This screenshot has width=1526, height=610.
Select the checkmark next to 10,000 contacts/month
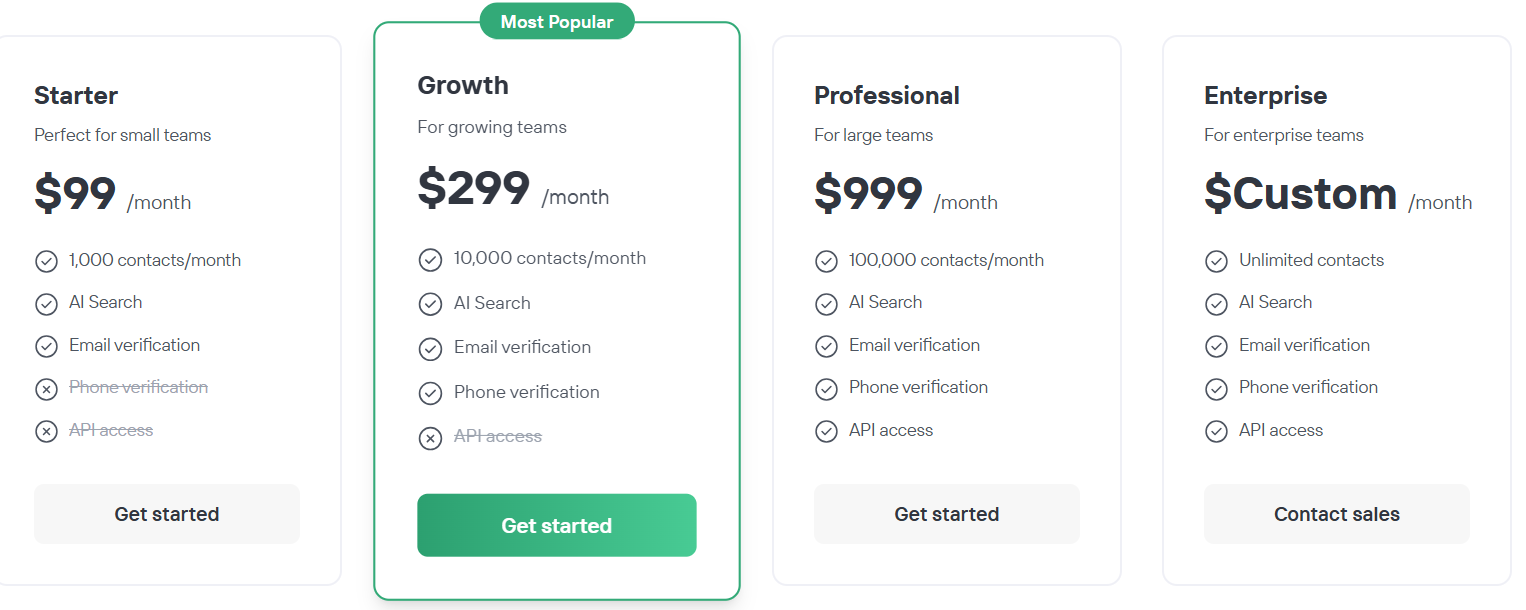431,258
